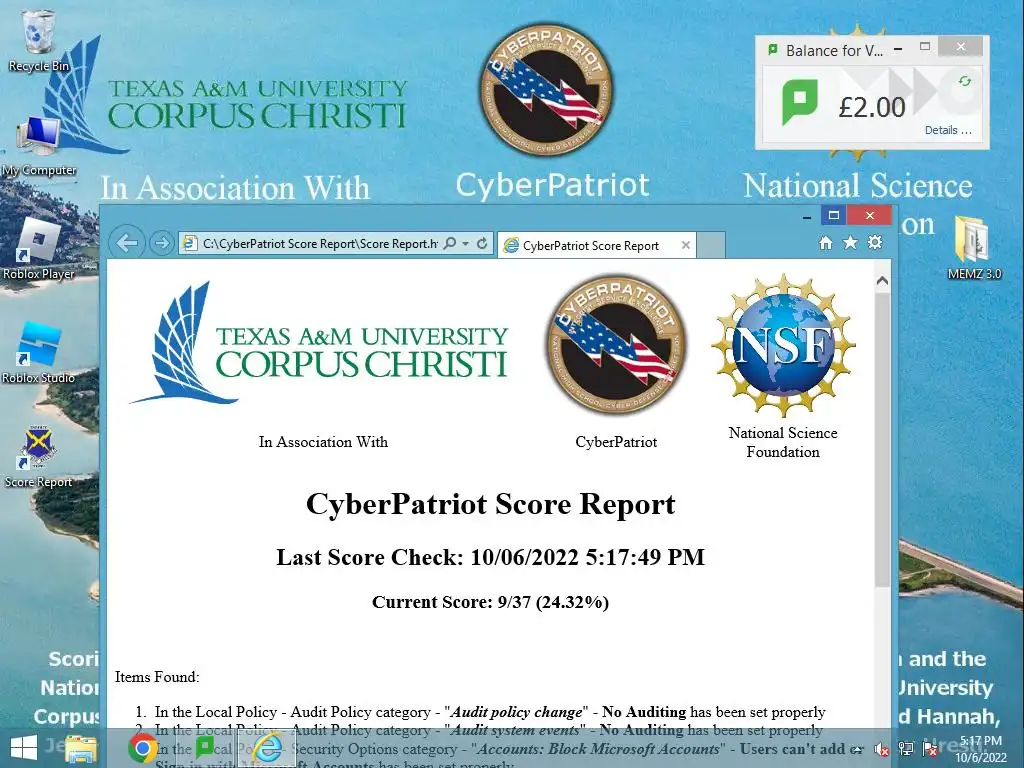The image size is (1024, 768).
Task: Click the NSF logo in the report
Action: coord(783,345)
